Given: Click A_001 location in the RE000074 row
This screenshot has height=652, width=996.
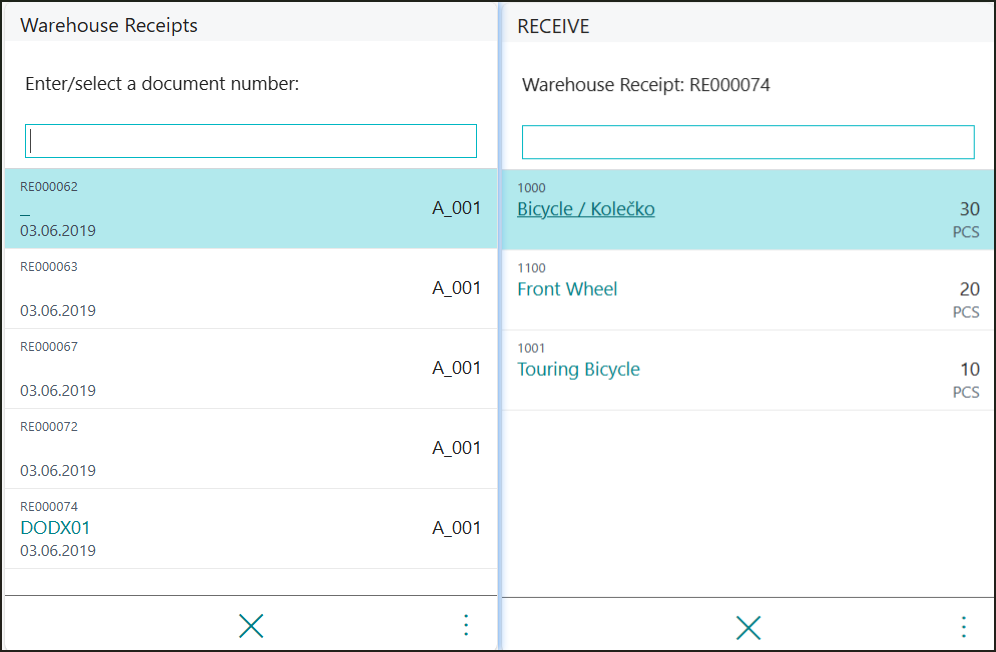Looking at the screenshot, I should tap(456, 528).
